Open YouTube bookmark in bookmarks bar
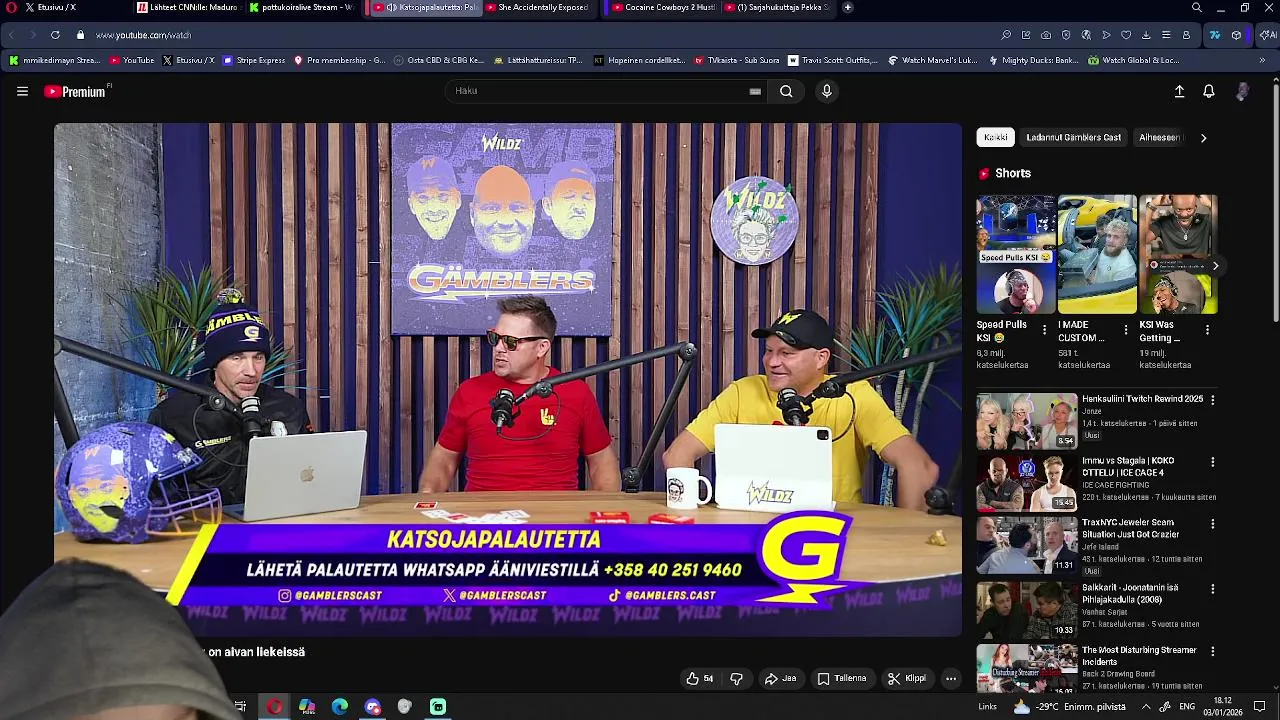The width and height of the screenshot is (1280, 720). coord(132,60)
